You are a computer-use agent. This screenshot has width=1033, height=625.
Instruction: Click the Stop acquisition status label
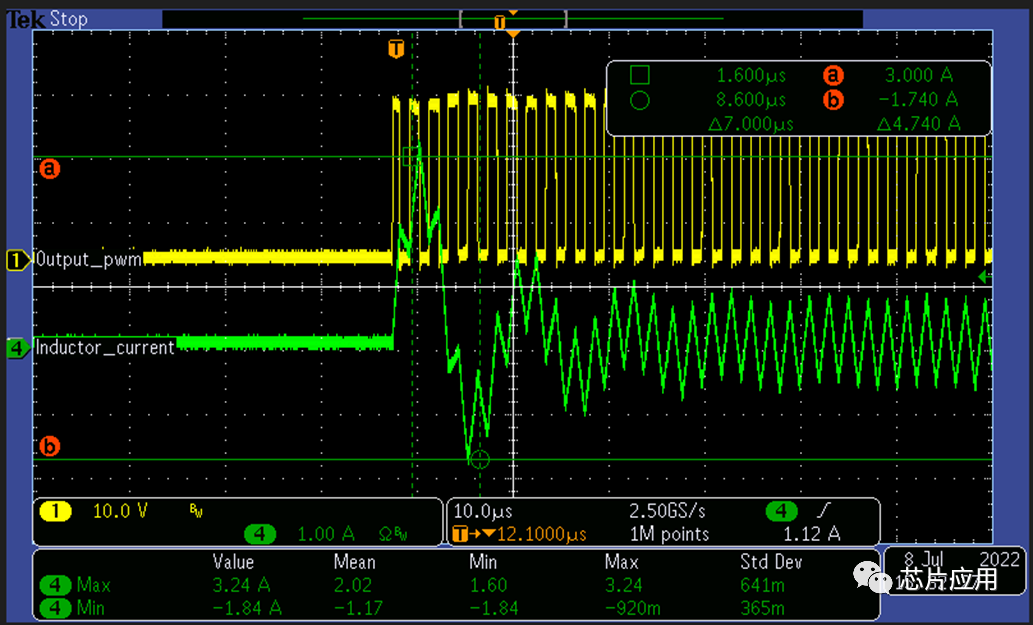[68, 18]
